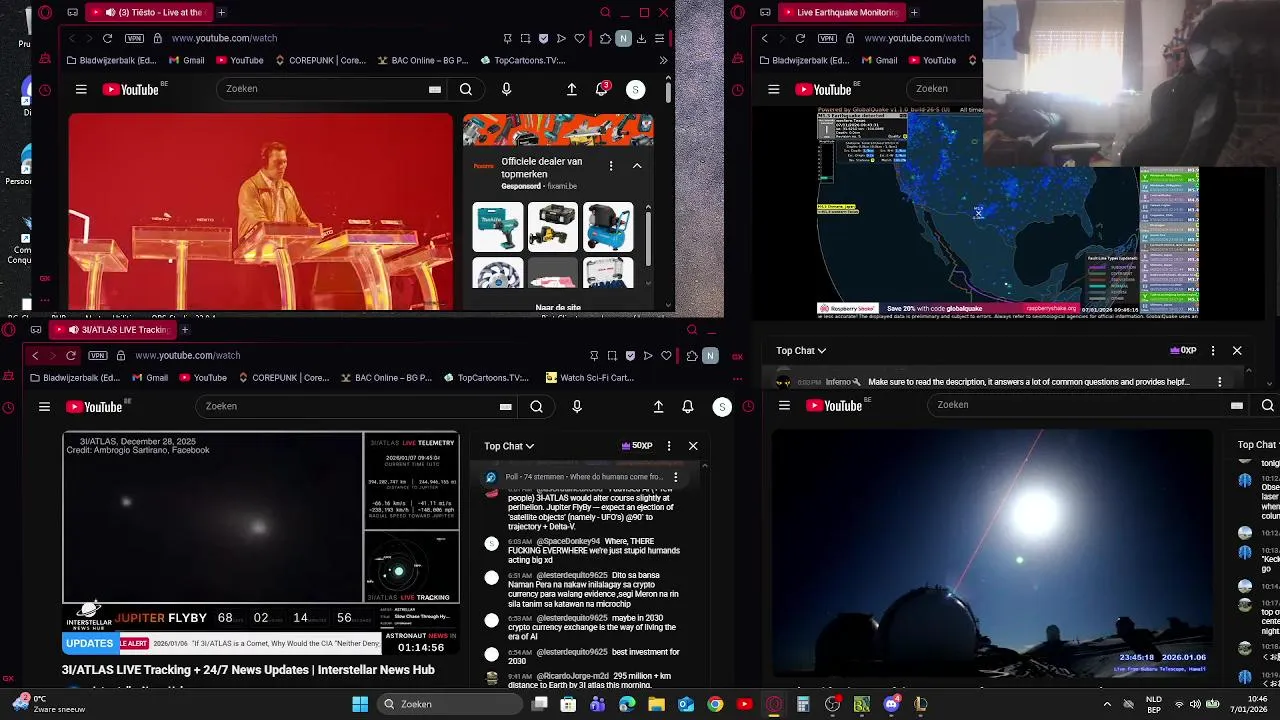1280x720 pixels.
Task: Open COREPUNK bookmark in Tiësto window
Action: (x=320, y=60)
